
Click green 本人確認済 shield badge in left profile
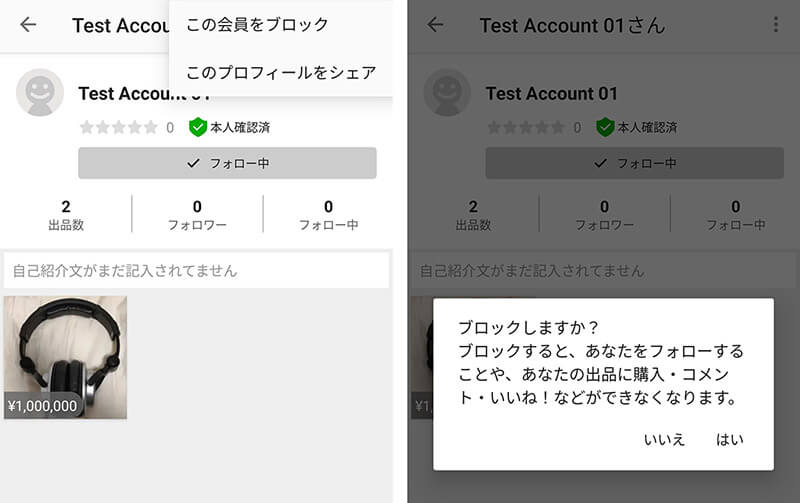[x=198, y=127]
